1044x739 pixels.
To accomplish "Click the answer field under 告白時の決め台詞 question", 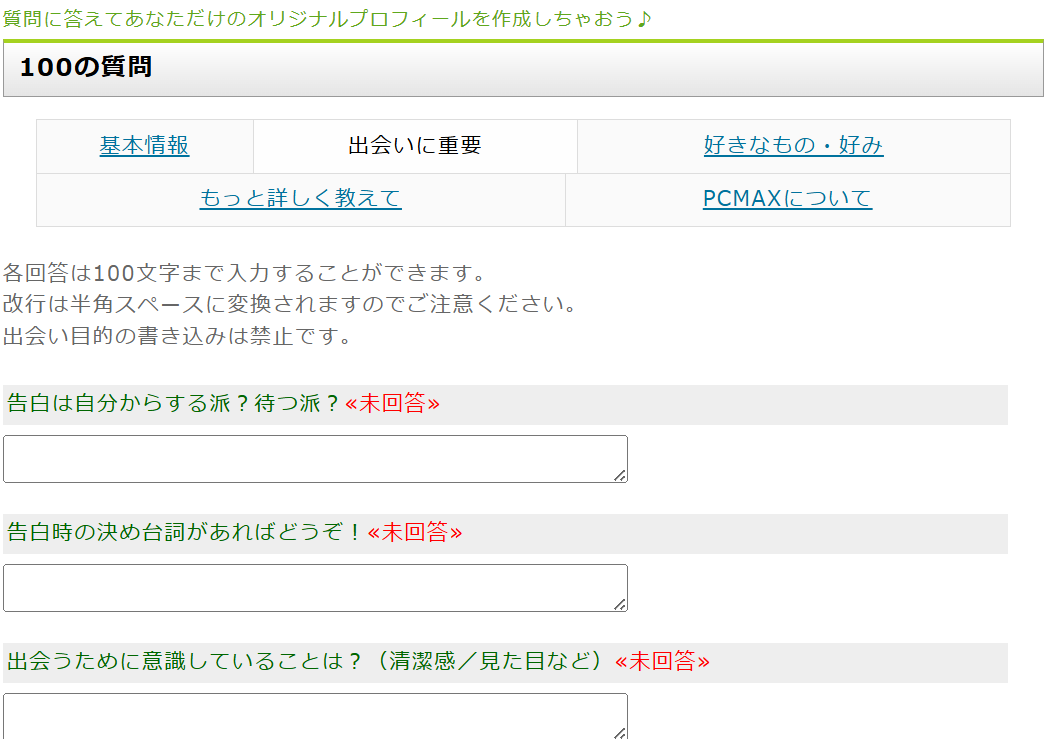I will point(314,588).
